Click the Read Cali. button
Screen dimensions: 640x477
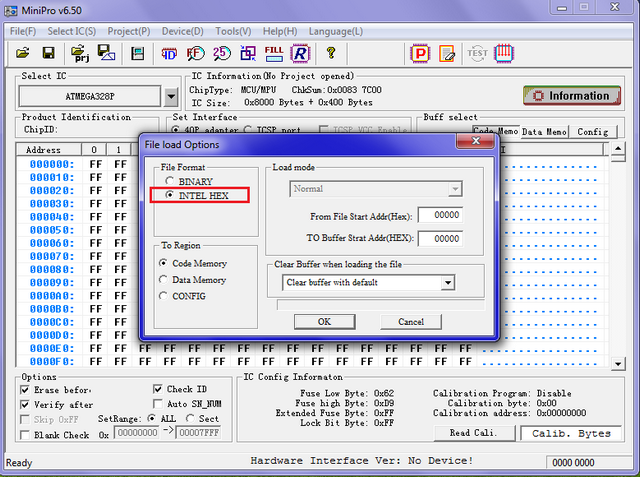pyautogui.click(x=474, y=433)
